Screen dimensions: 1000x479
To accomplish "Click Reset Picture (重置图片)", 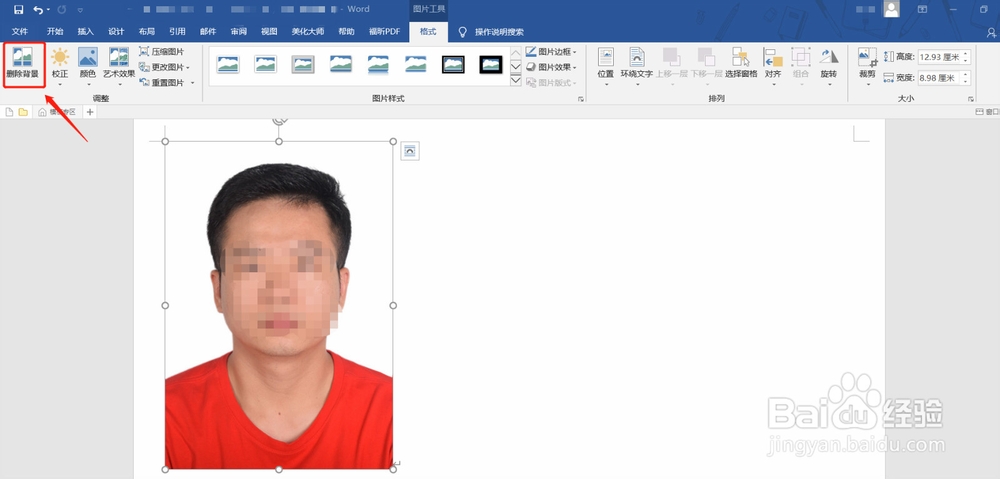I will coord(161,82).
